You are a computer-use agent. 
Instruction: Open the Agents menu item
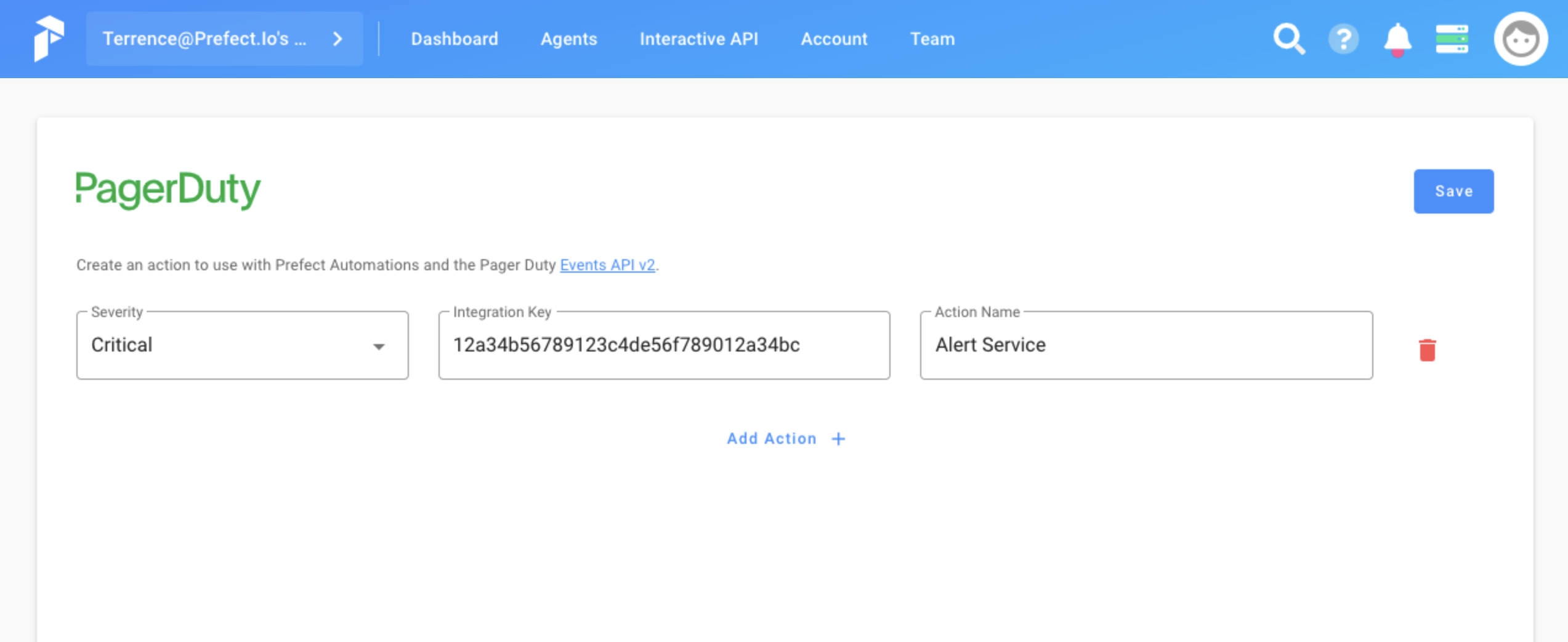pyautogui.click(x=568, y=39)
